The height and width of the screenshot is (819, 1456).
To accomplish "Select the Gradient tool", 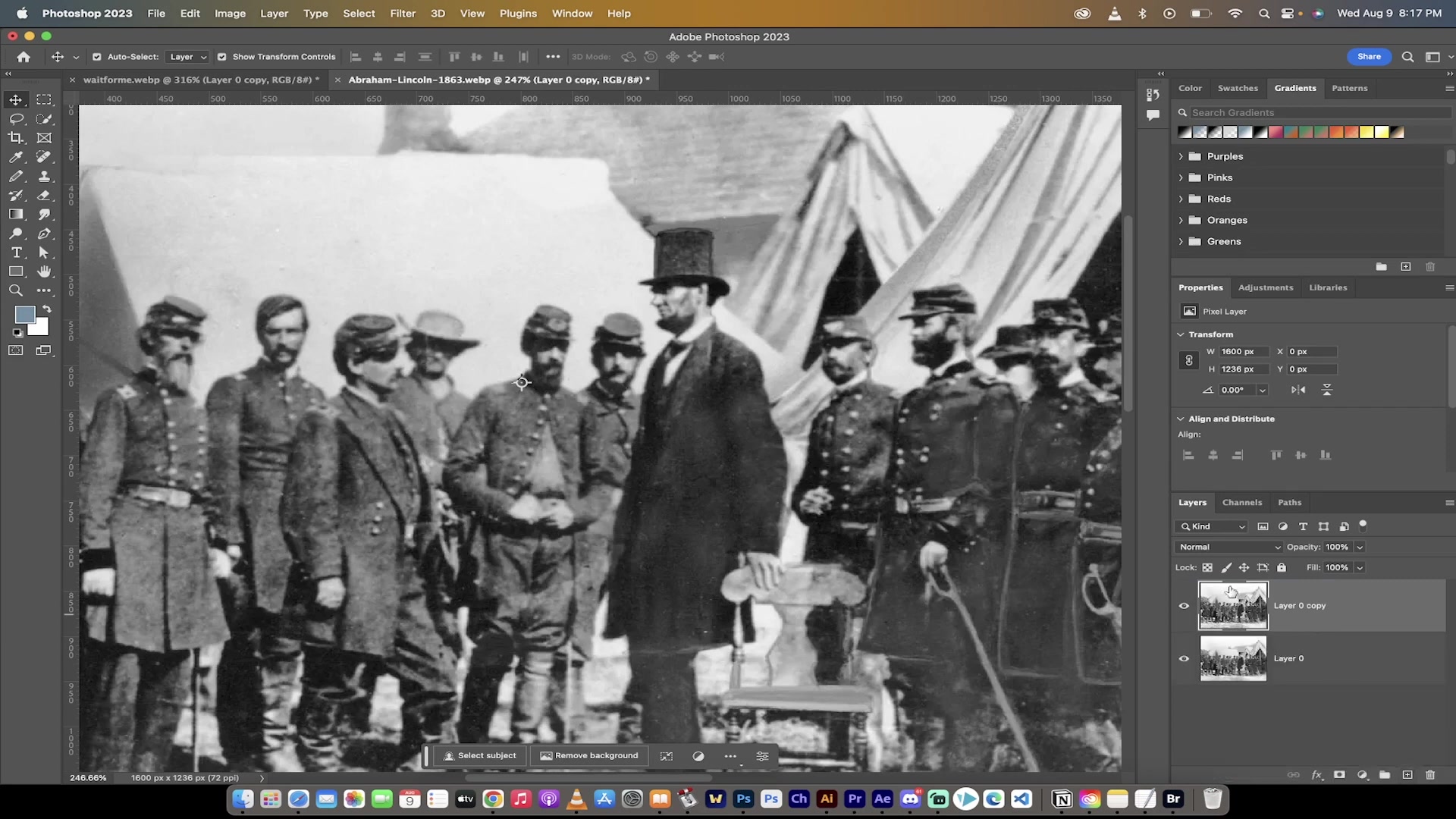I will pyautogui.click(x=15, y=215).
